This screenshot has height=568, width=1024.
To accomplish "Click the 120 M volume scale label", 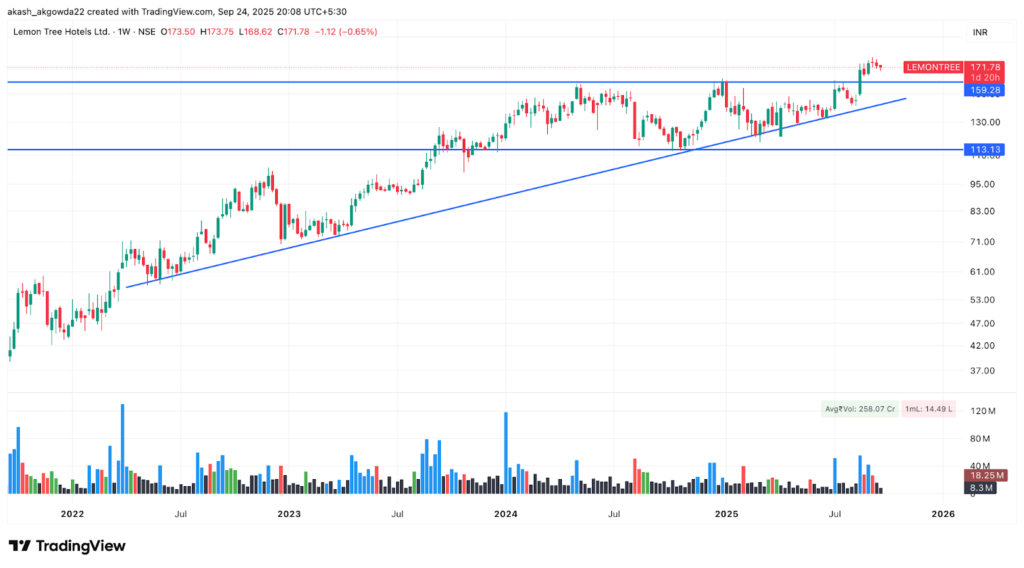I will [x=985, y=411].
